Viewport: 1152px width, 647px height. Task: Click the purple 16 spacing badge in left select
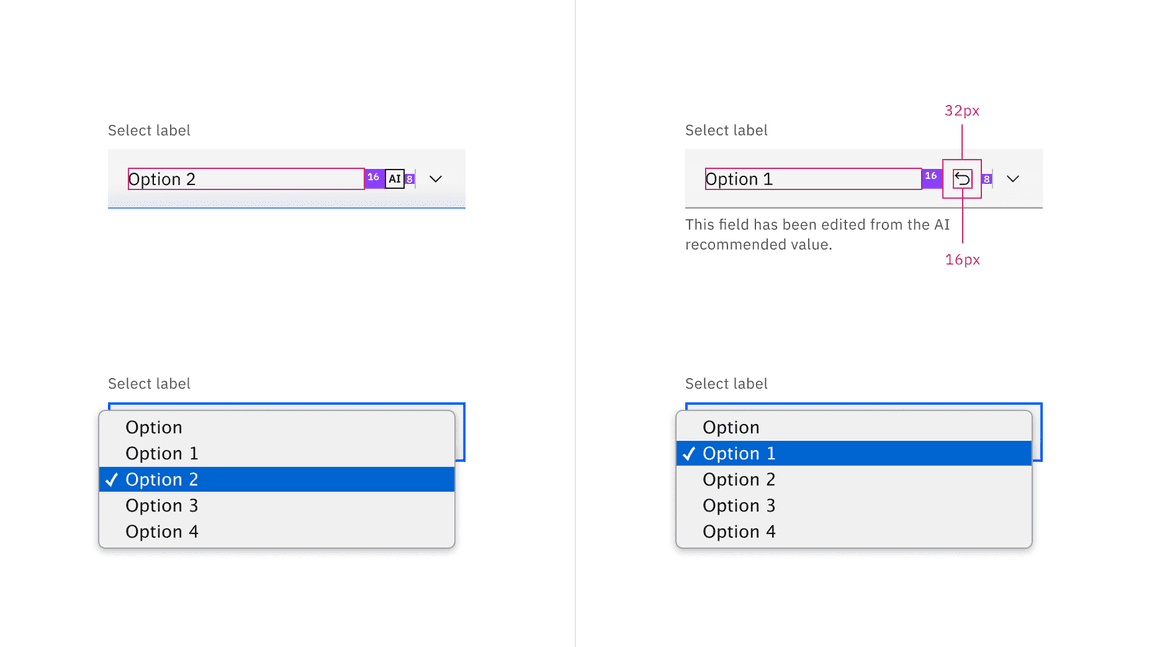pyautogui.click(x=374, y=178)
